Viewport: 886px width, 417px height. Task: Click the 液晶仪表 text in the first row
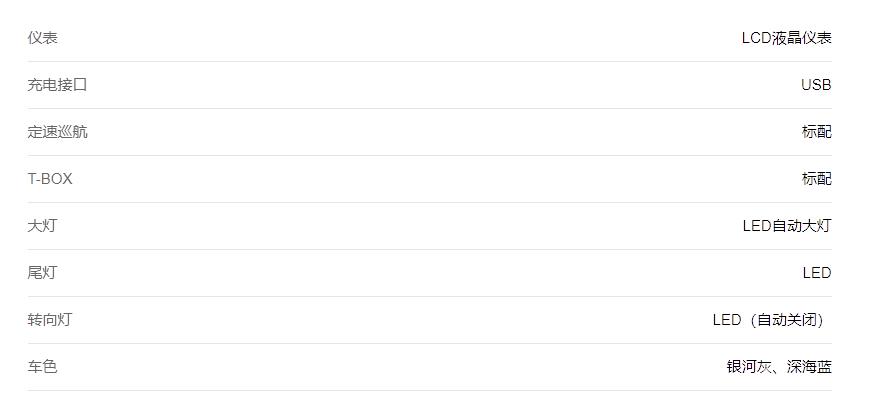click(x=802, y=38)
